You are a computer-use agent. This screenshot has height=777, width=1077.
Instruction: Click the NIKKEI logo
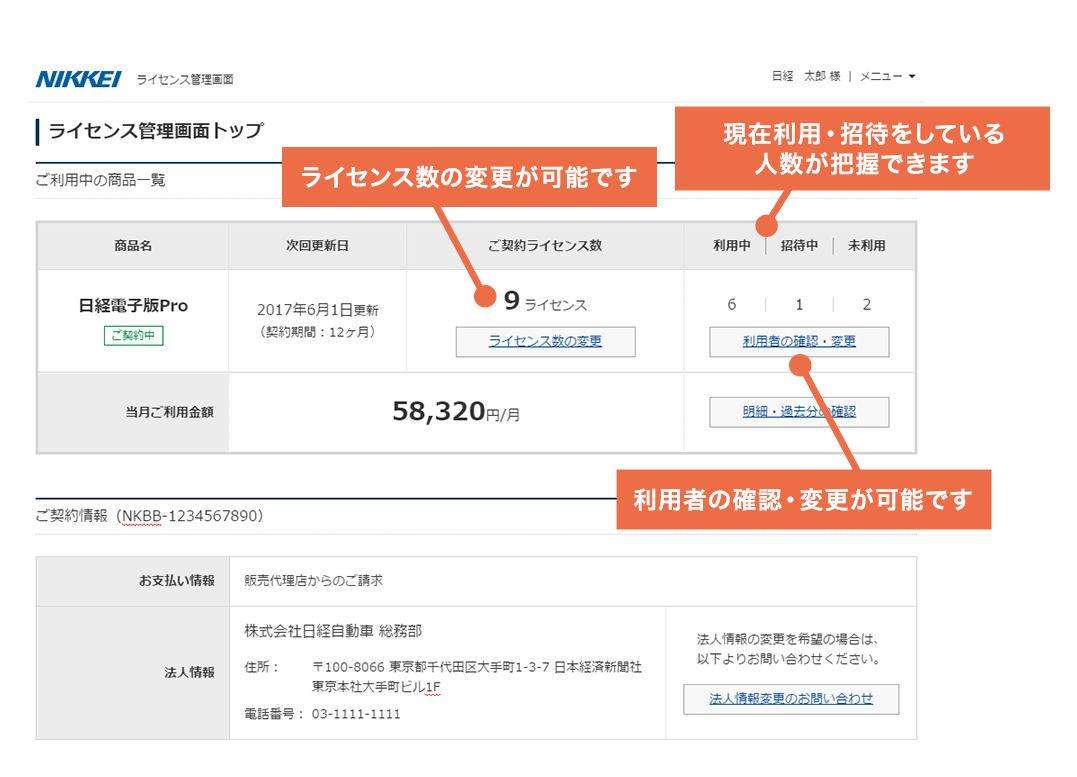point(75,77)
